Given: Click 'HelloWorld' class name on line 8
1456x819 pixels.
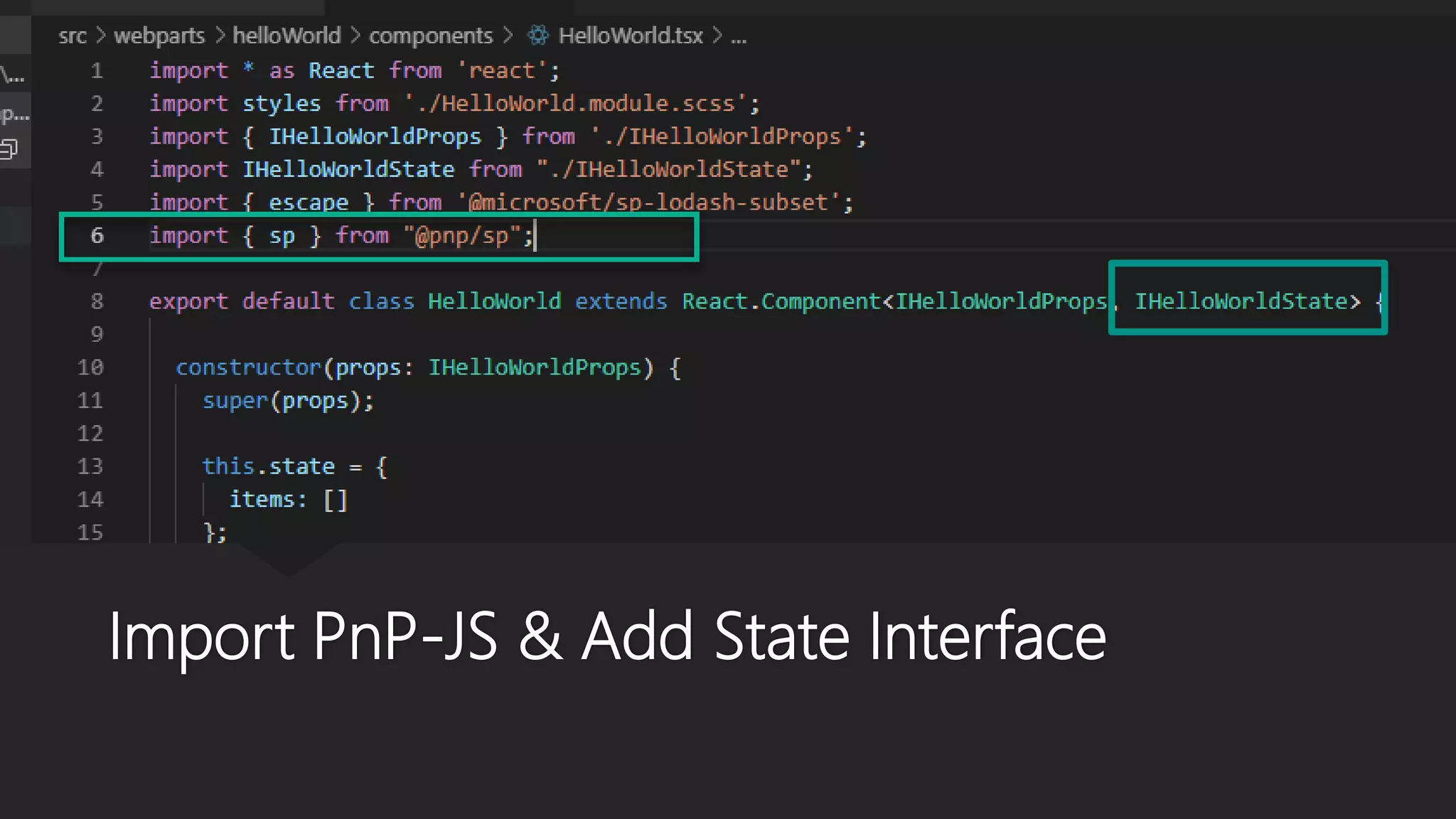Looking at the screenshot, I should 494,301.
